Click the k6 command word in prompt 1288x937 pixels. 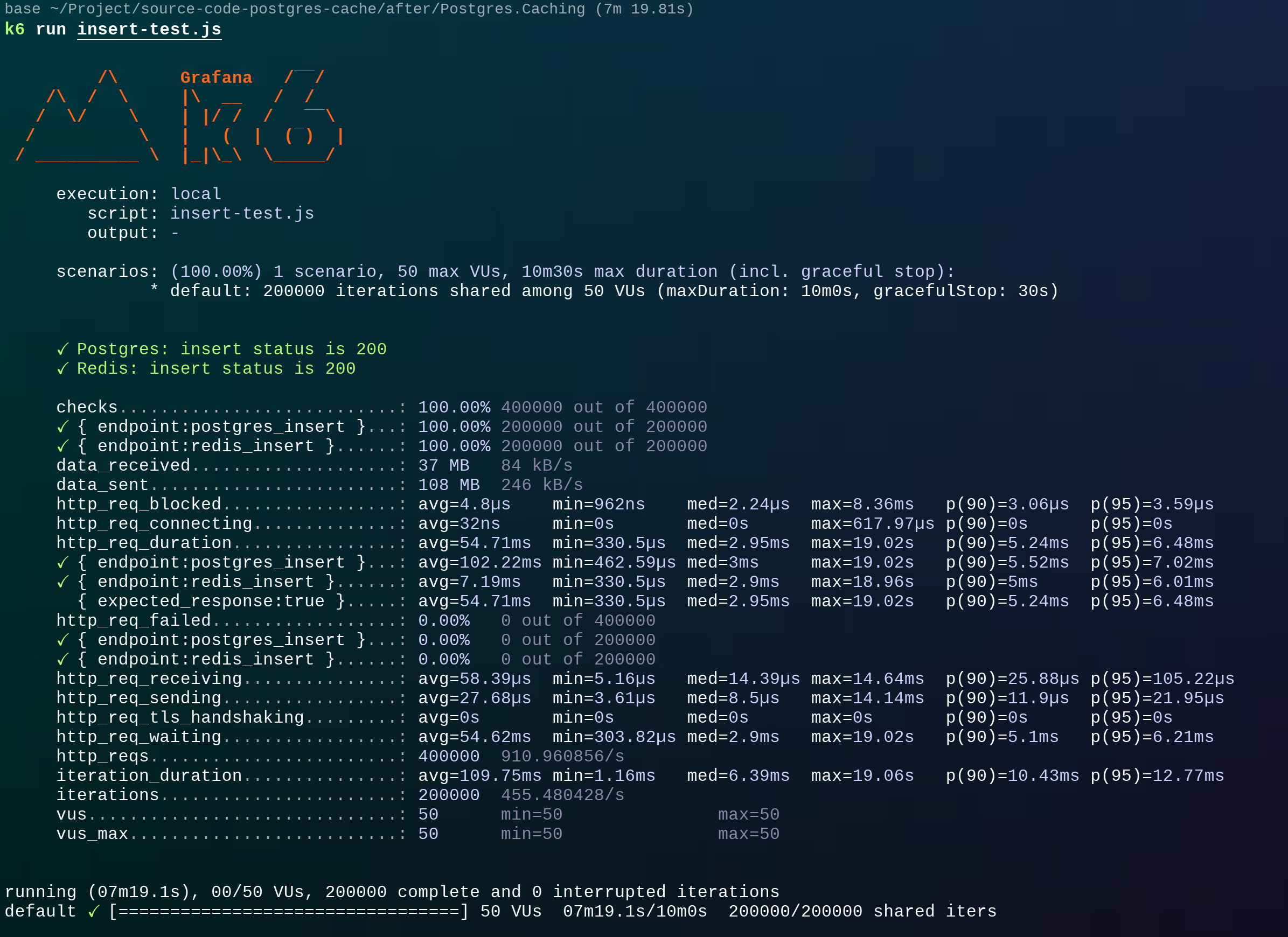coord(14,29)
